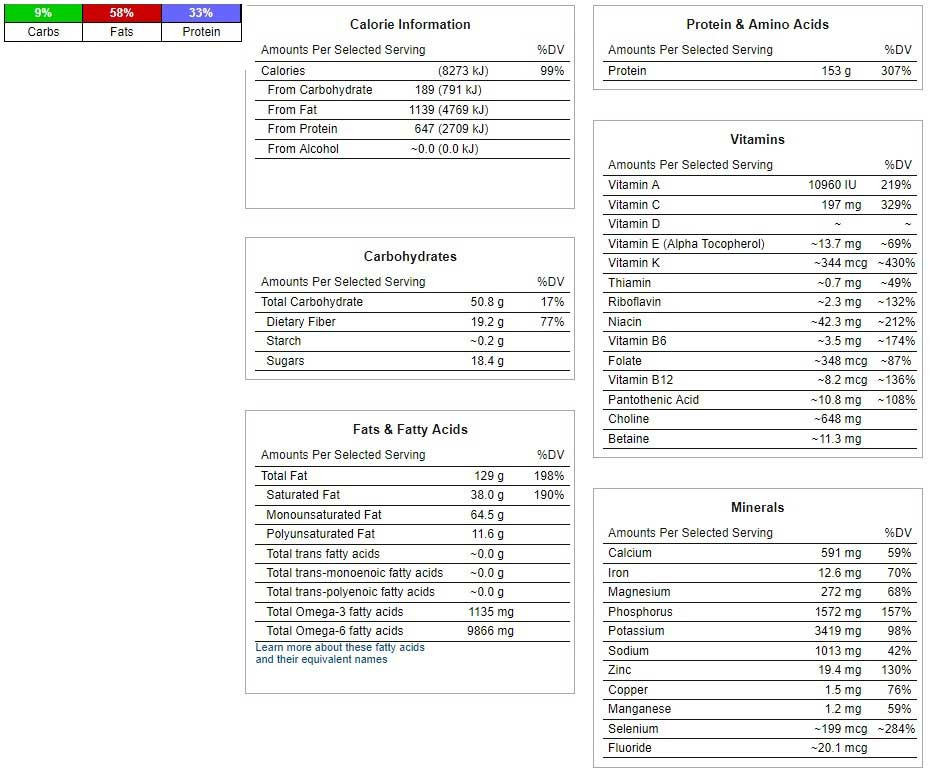Viewport: 930px width, 774px height.
Task: Click the Selenium row label
Action: coord(633,729)
